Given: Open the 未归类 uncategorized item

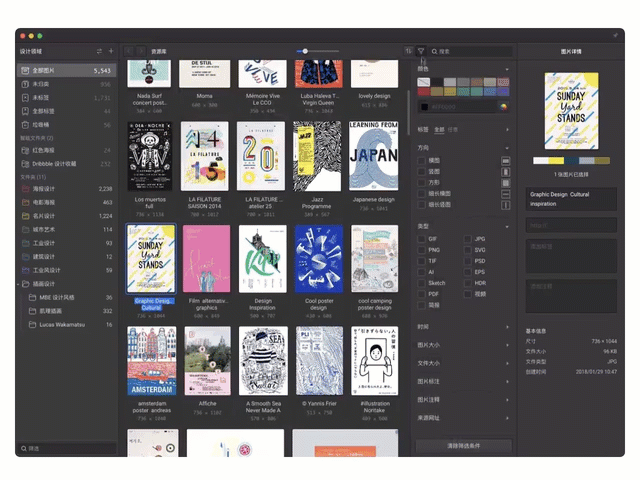Looking at the screenshot, I should (67, 84).
